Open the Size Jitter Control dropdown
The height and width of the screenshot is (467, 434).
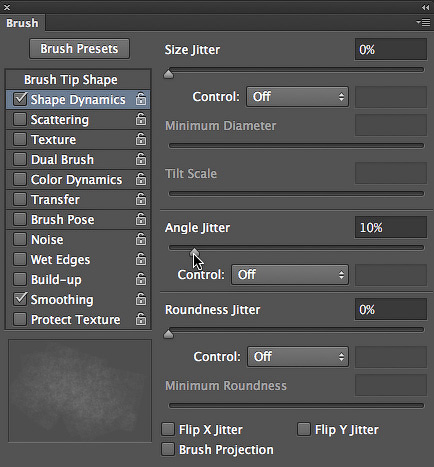[x=297, y=97]
